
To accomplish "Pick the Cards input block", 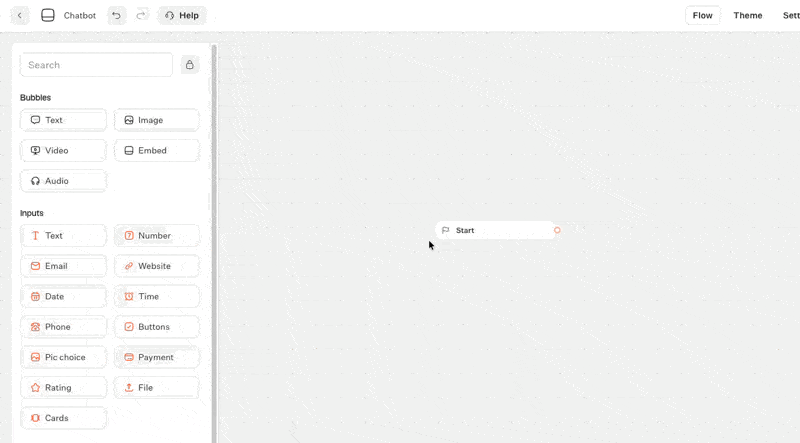I will click(x=63, y=418).
